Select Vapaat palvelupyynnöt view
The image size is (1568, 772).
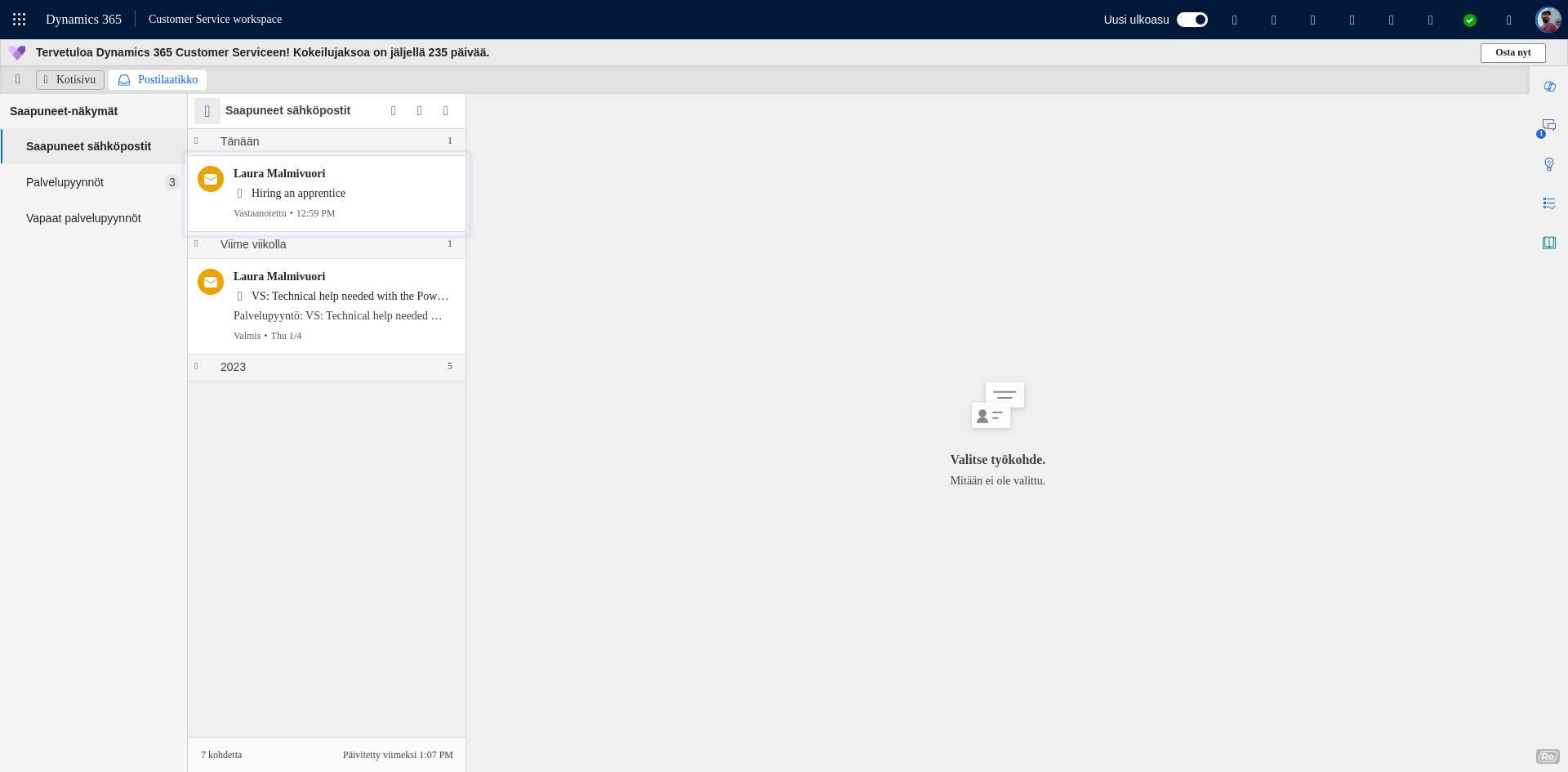[83, 218]
